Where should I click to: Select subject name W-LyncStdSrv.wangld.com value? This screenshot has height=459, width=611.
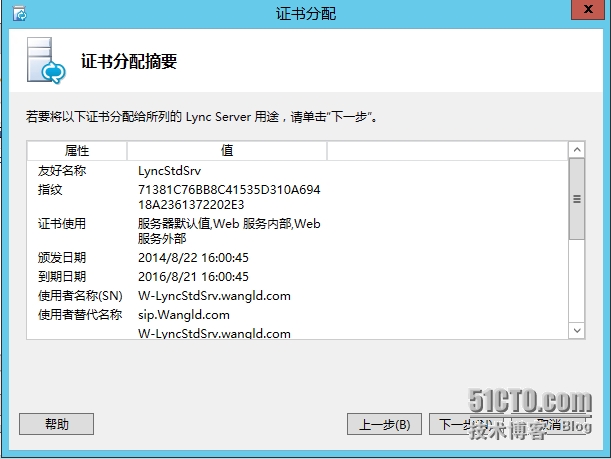214,296
